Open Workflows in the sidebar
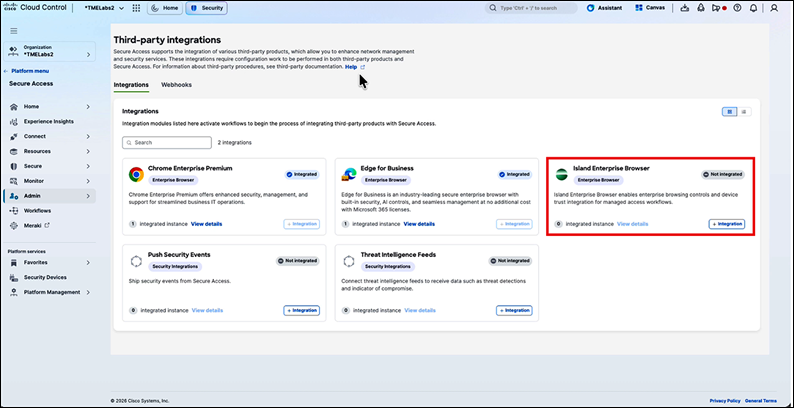Viewport: 794px width, 408px height. tap(50, 211)
